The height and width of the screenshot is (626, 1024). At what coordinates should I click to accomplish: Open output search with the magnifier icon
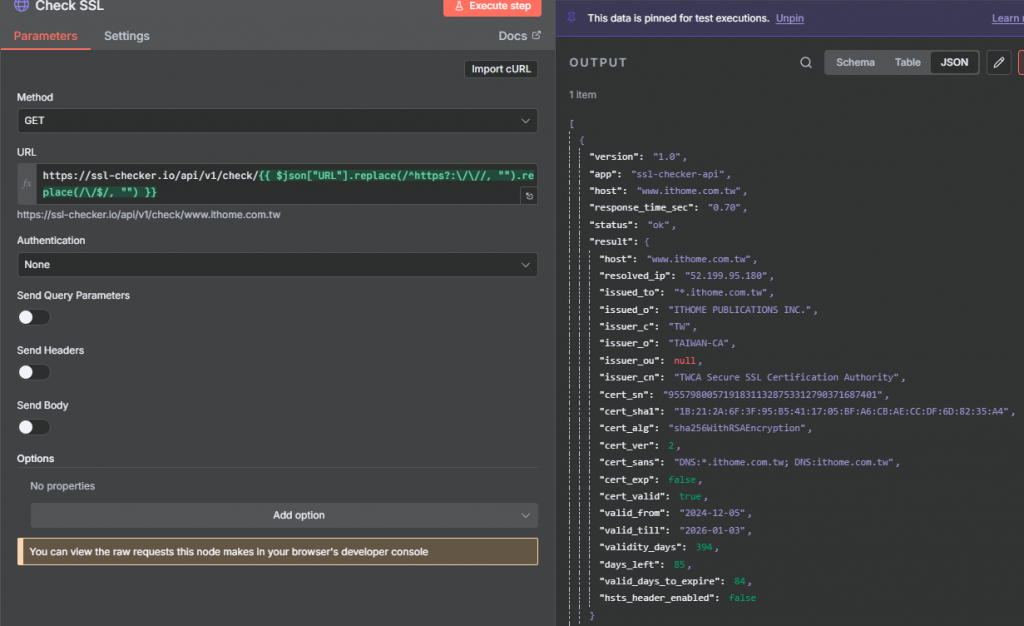pos(806,63)
